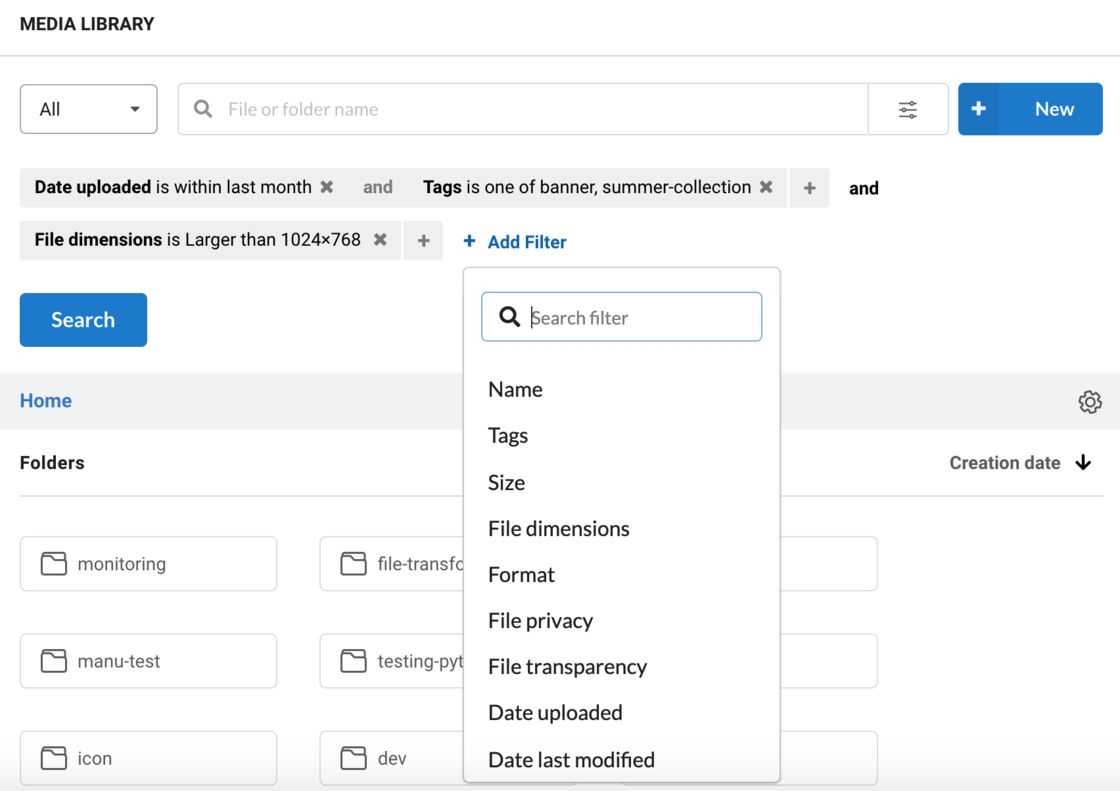This screenshot has width=1120, height=791.
Task: Click the magnifier icon in main search bar
Action: click(x=203, y=109)
